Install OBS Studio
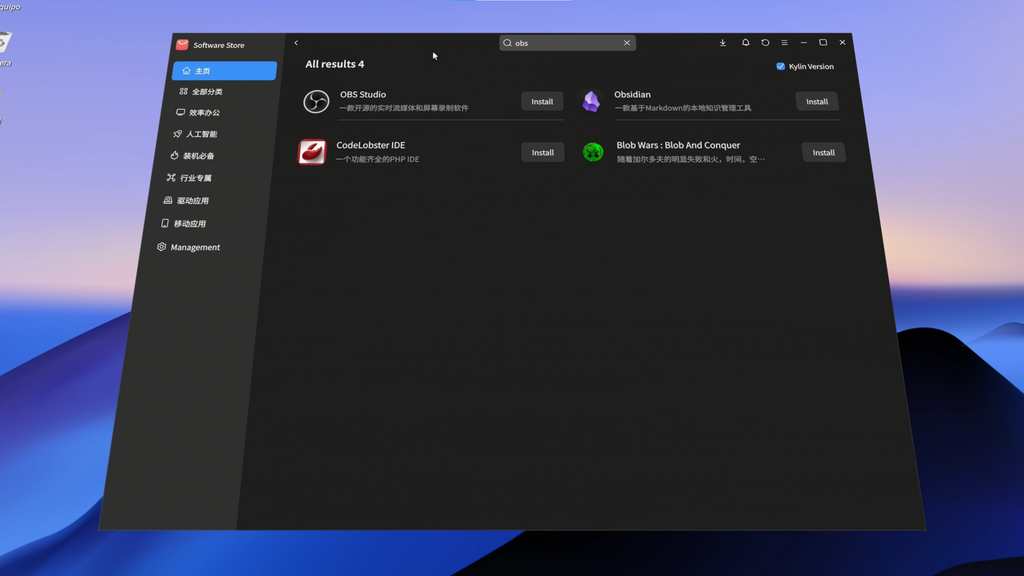Screen dimensions: 1024x576 (542, 101)
